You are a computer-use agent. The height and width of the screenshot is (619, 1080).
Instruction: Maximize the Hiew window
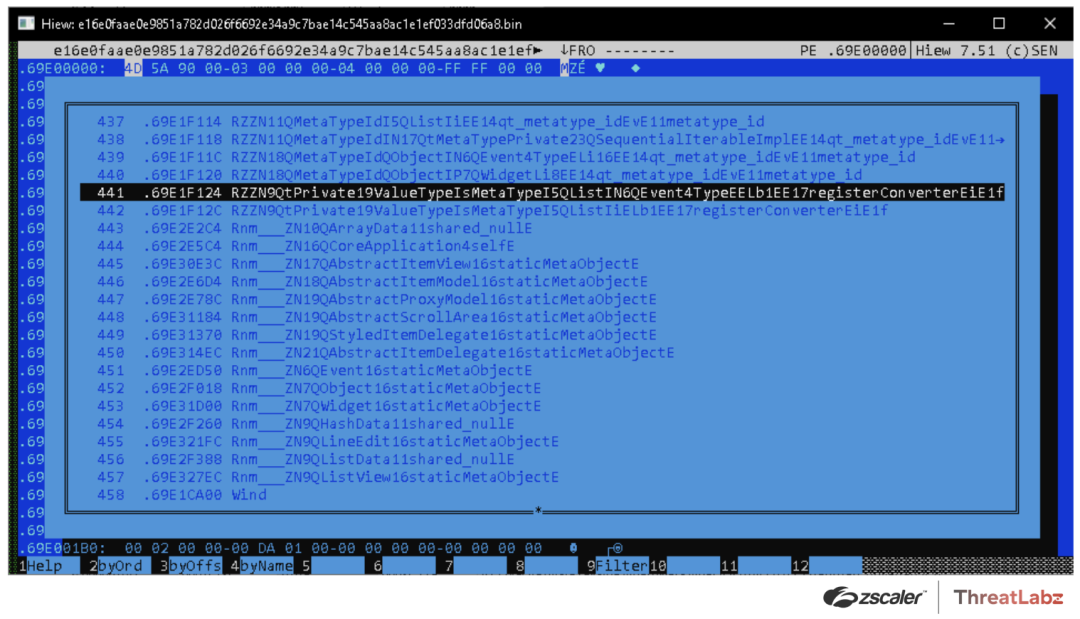tap(998, 23)
